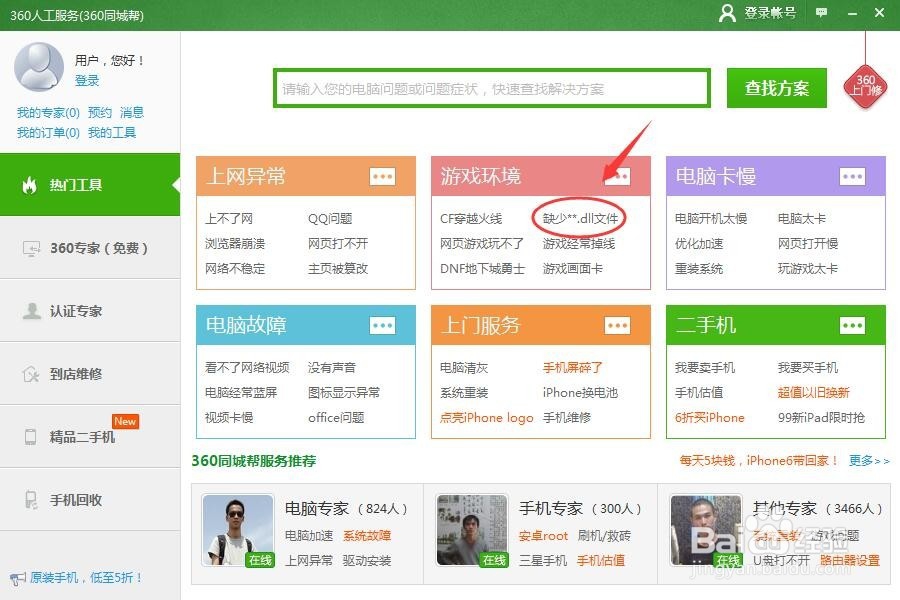Open 手机回收 sidebar tab
This screenshot has width=900, height=600.
click(90, 500)
